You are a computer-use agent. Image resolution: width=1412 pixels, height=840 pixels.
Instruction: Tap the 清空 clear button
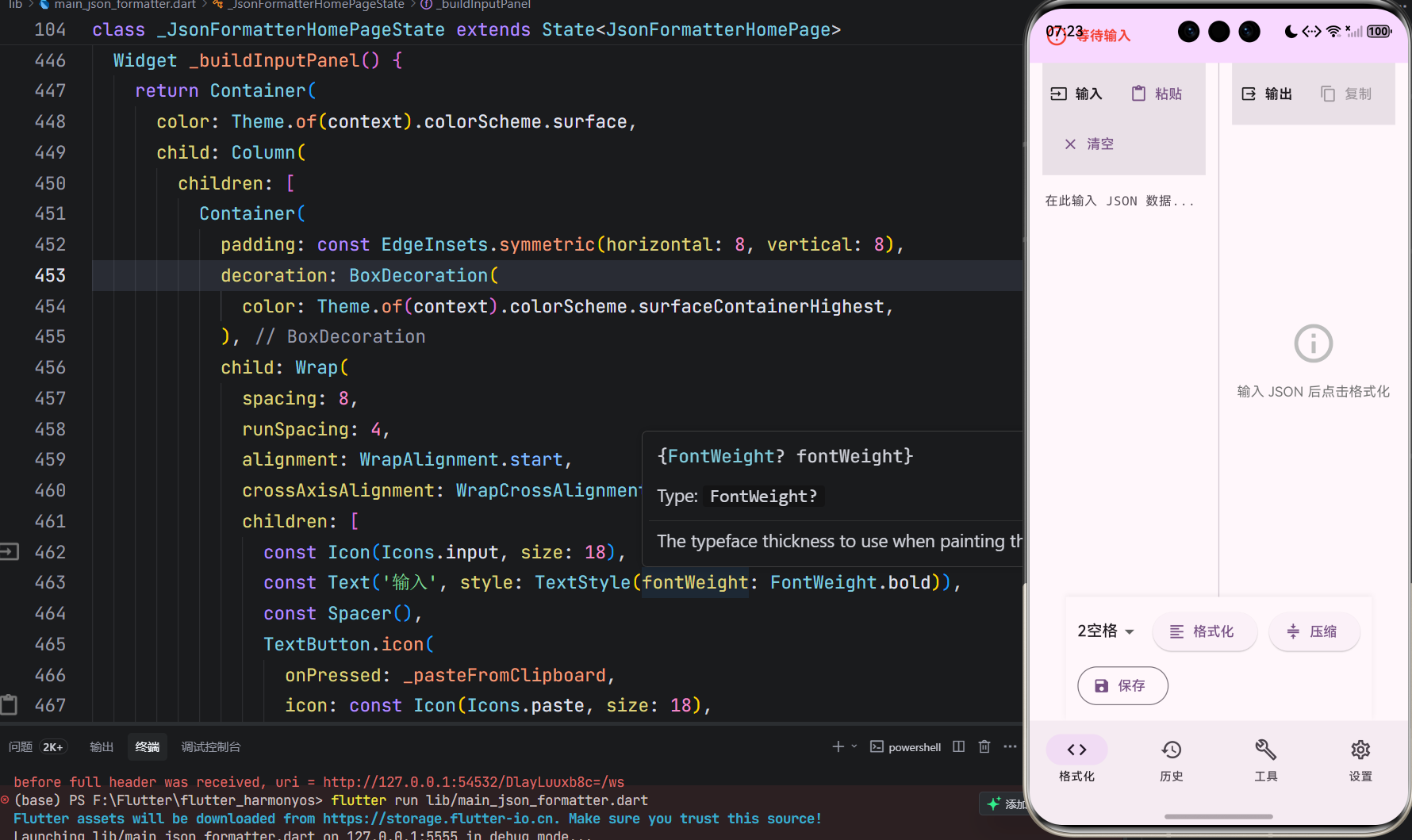point(1090,144)
